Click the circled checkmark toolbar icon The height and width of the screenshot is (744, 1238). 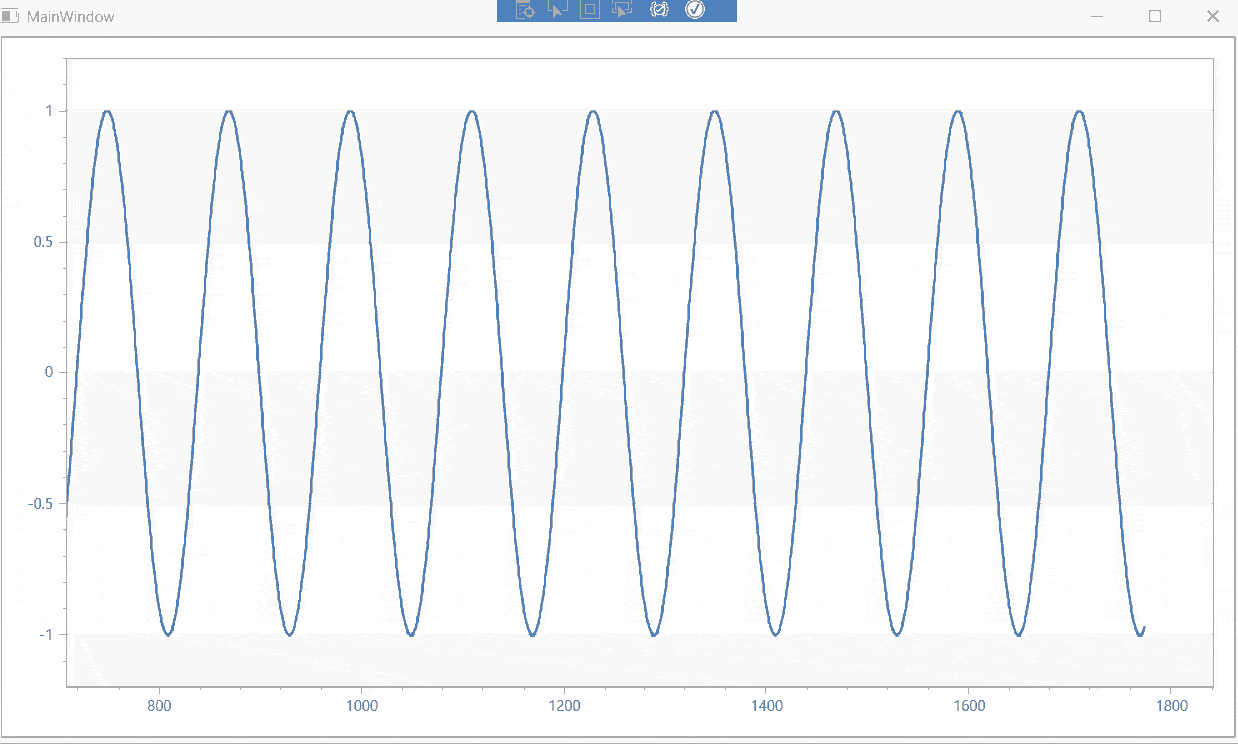[x=695, y=10]
